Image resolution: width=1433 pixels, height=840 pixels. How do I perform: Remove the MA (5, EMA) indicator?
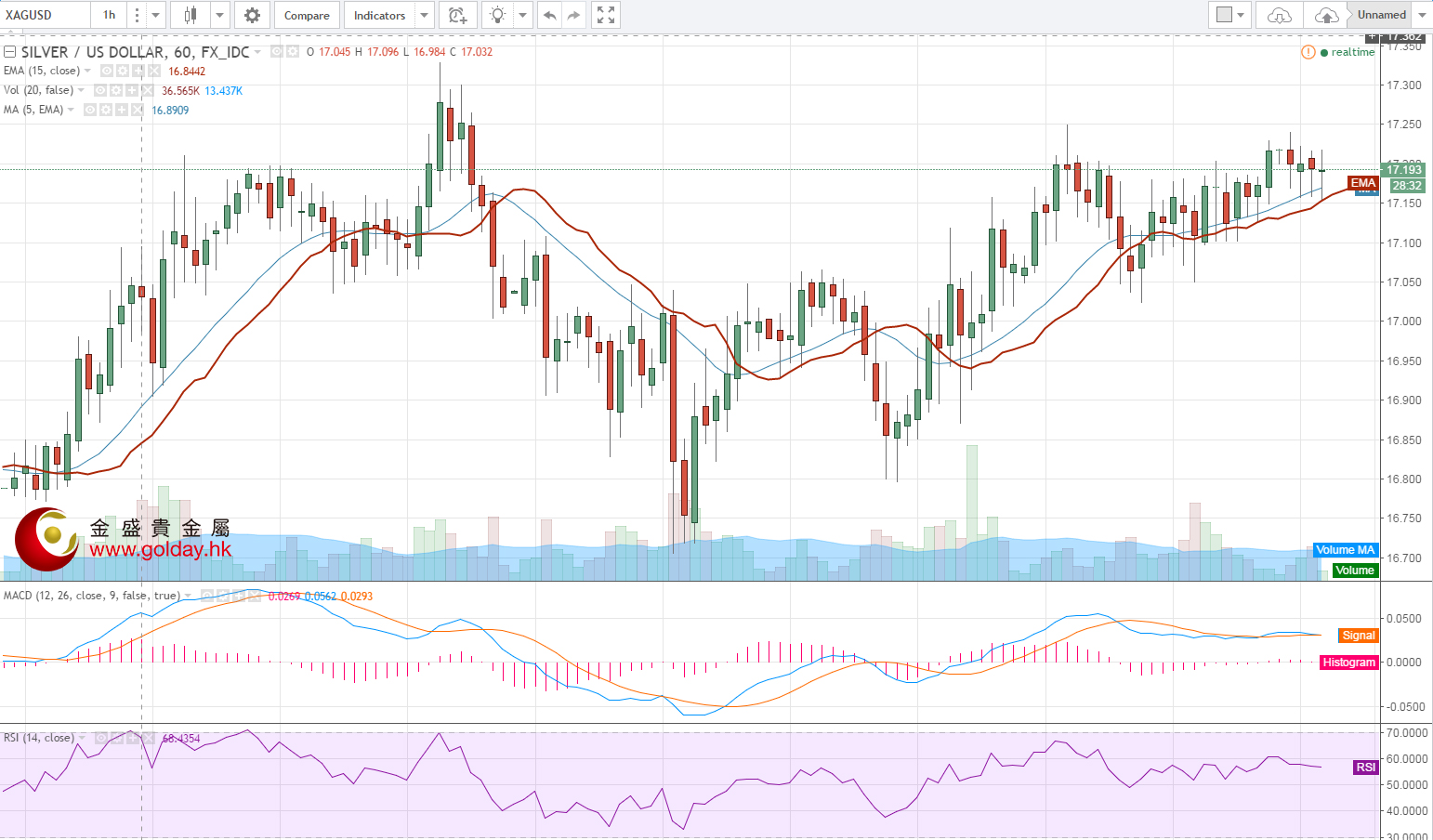coord(138,110)
